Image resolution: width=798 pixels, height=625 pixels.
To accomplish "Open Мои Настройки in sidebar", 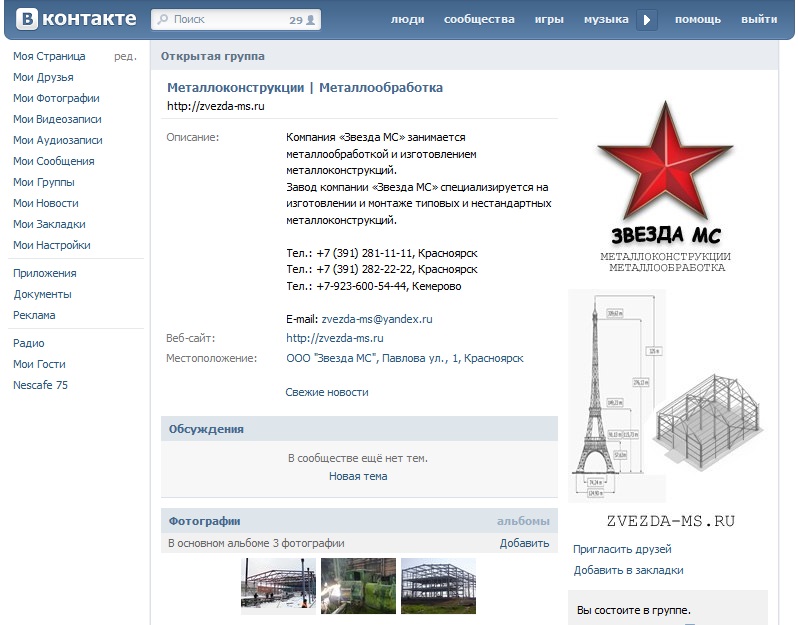I will [x=52, y=245].
